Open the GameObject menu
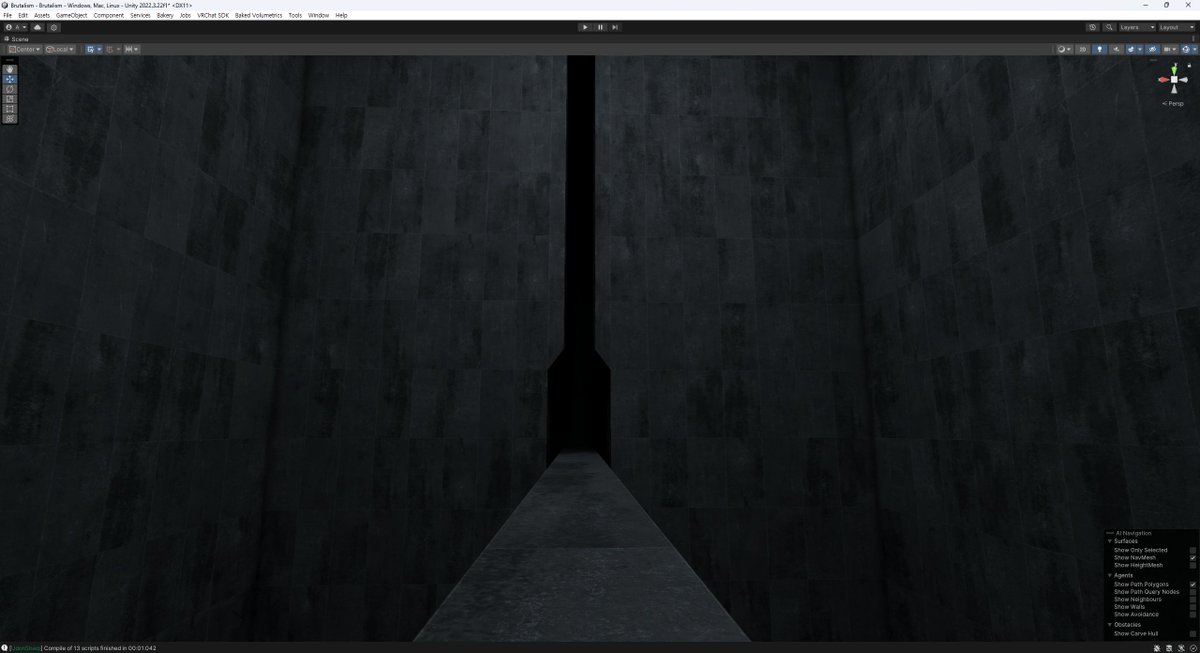This screenshot has width=1200, height=653. (71, 16)
